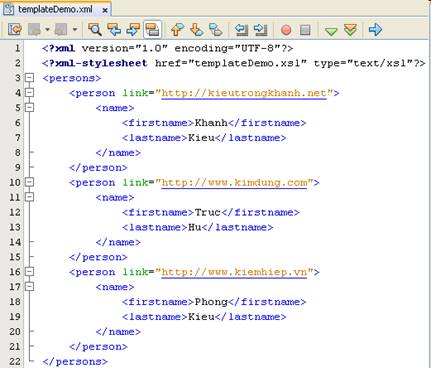
Task: Collapse the person fold on line 10
Action: [30, 182]
